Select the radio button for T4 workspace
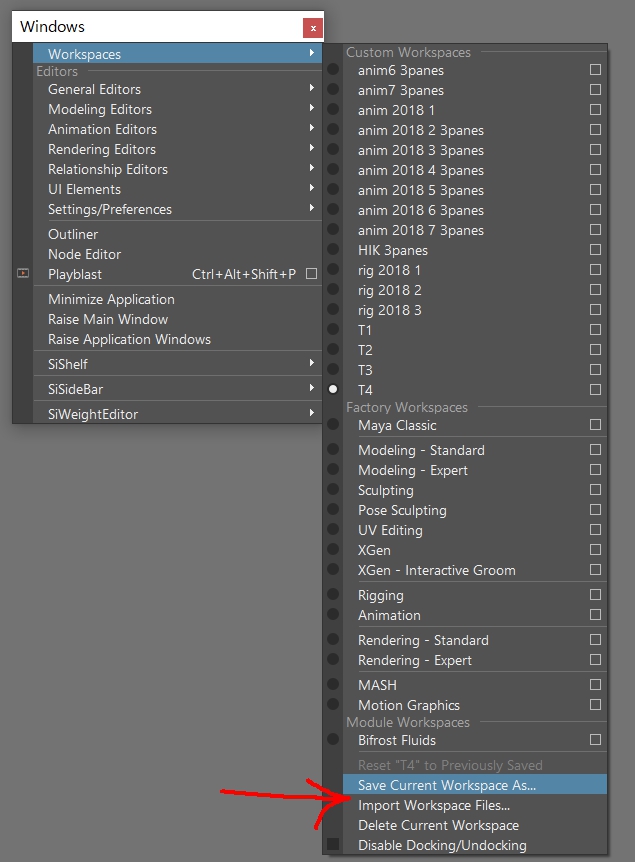Screen dimensions: 635x862 click(x=333, y=389)
